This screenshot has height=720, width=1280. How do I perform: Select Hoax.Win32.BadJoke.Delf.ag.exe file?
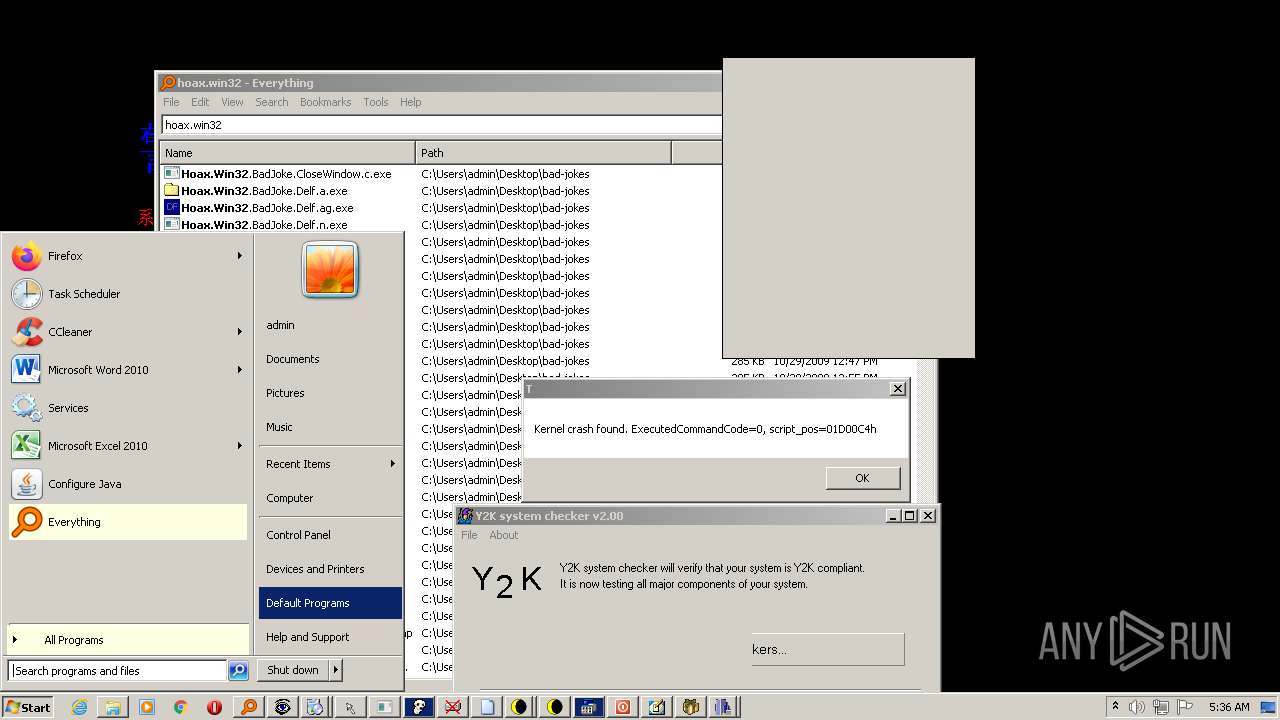(x=267, y=208)
